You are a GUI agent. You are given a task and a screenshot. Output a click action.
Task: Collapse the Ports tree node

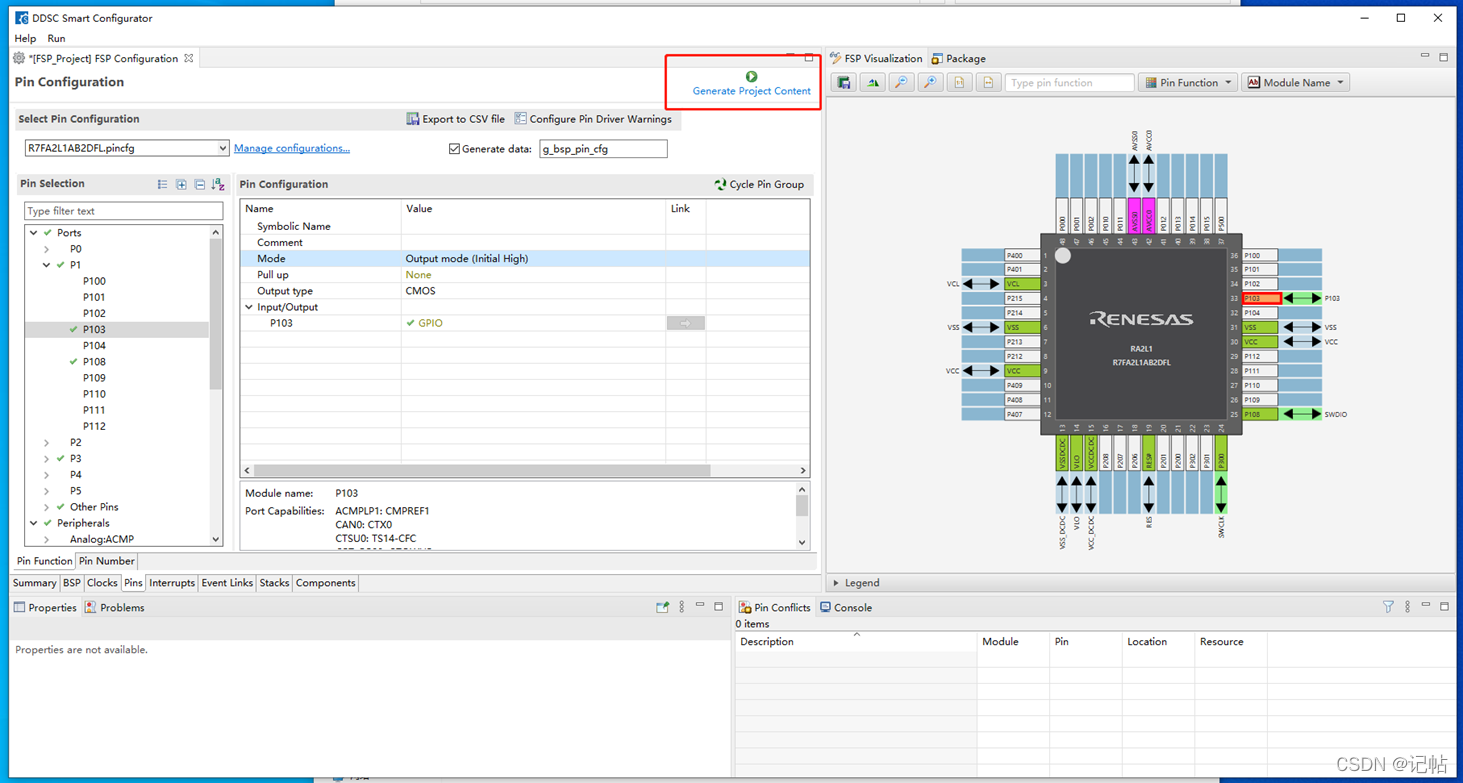click(34, 233)
